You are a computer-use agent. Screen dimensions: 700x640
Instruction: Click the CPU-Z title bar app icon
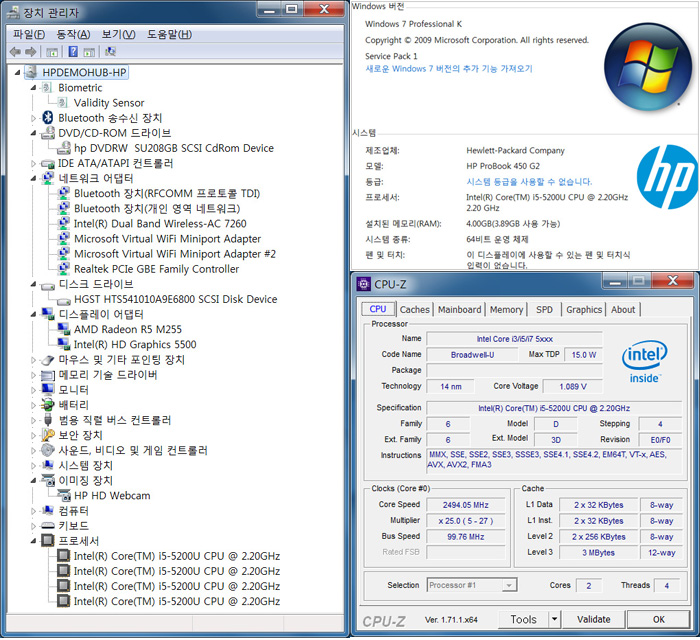(x=364, y=284)
